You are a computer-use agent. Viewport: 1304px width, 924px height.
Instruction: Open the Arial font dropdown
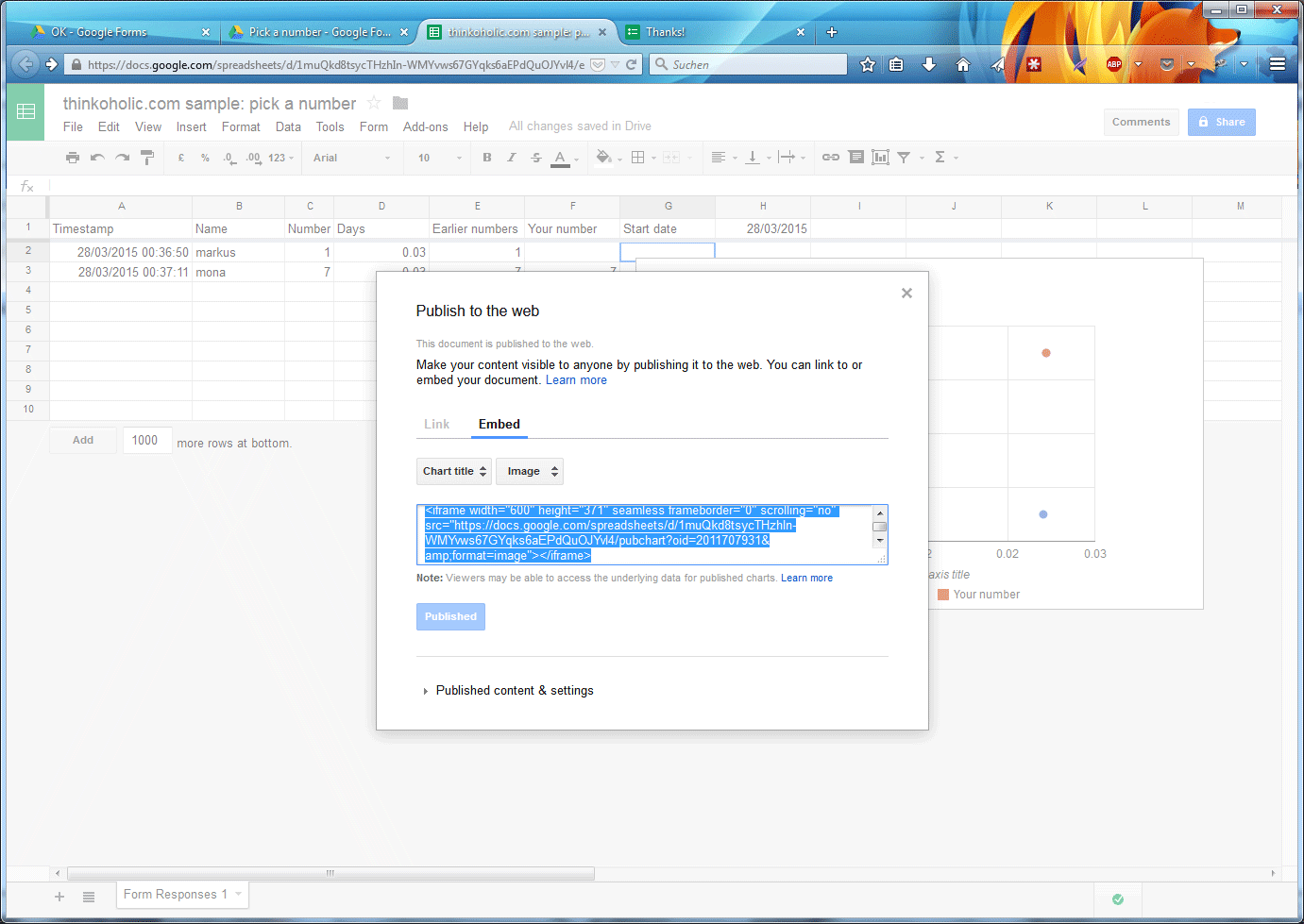tap(351, 158)
